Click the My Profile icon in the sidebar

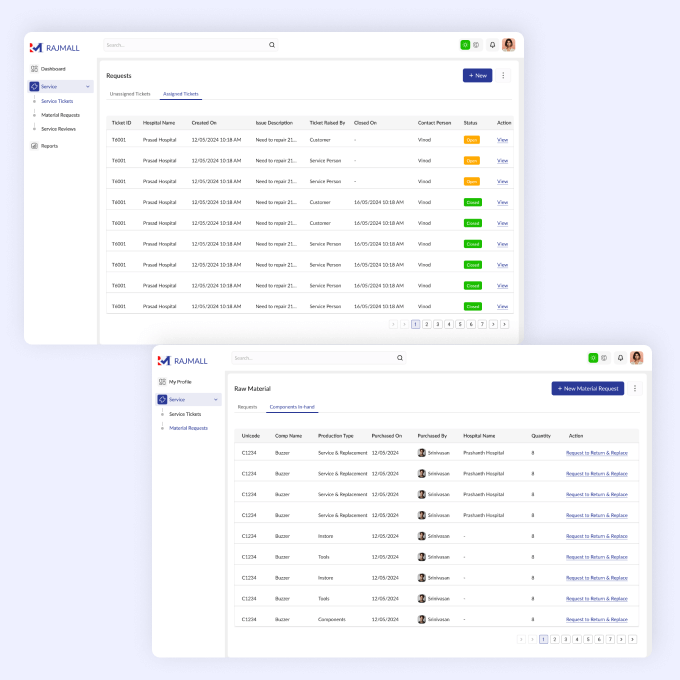tap(162, 382)
